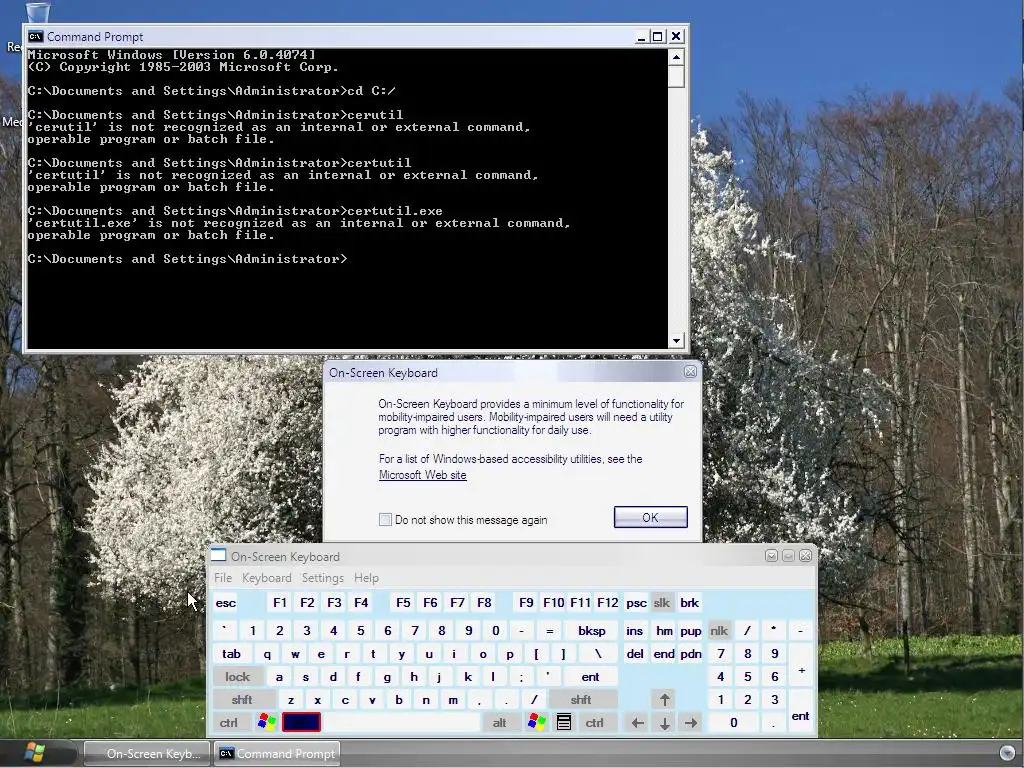Open the File menu

tap(223, 578)
